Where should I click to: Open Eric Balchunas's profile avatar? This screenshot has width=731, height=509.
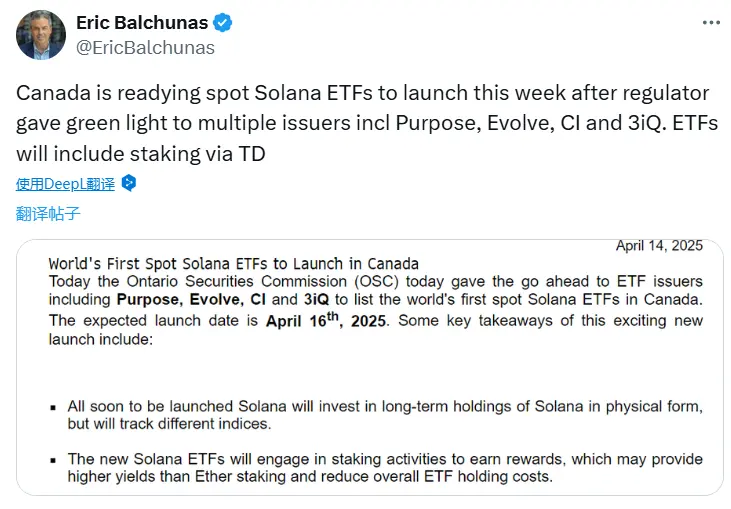click(x=40, y=35)
